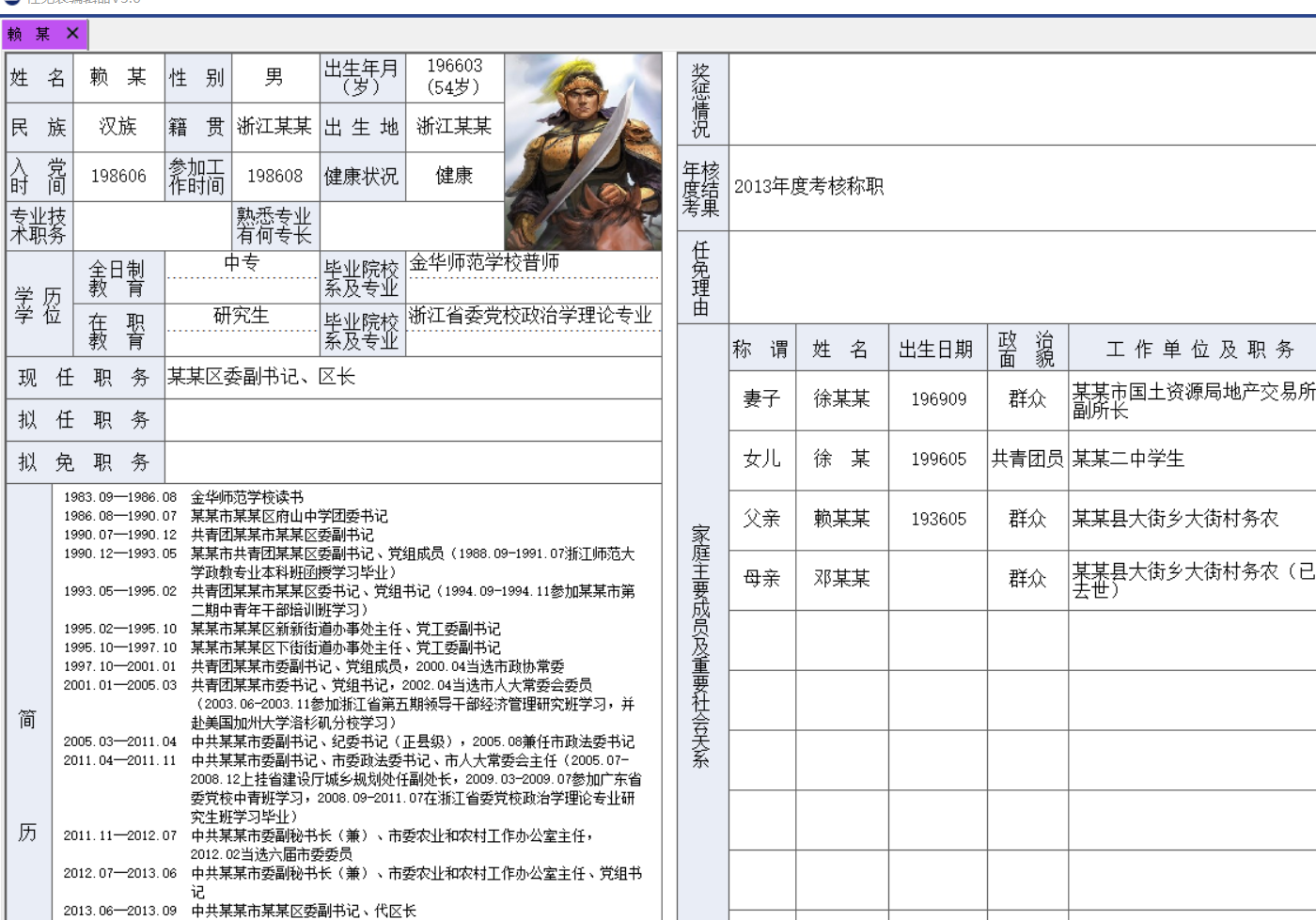This screenshot has height=920, width=1316.
Task: Click the 出生地 field showing 浙江某某
Action: [455, 127]
